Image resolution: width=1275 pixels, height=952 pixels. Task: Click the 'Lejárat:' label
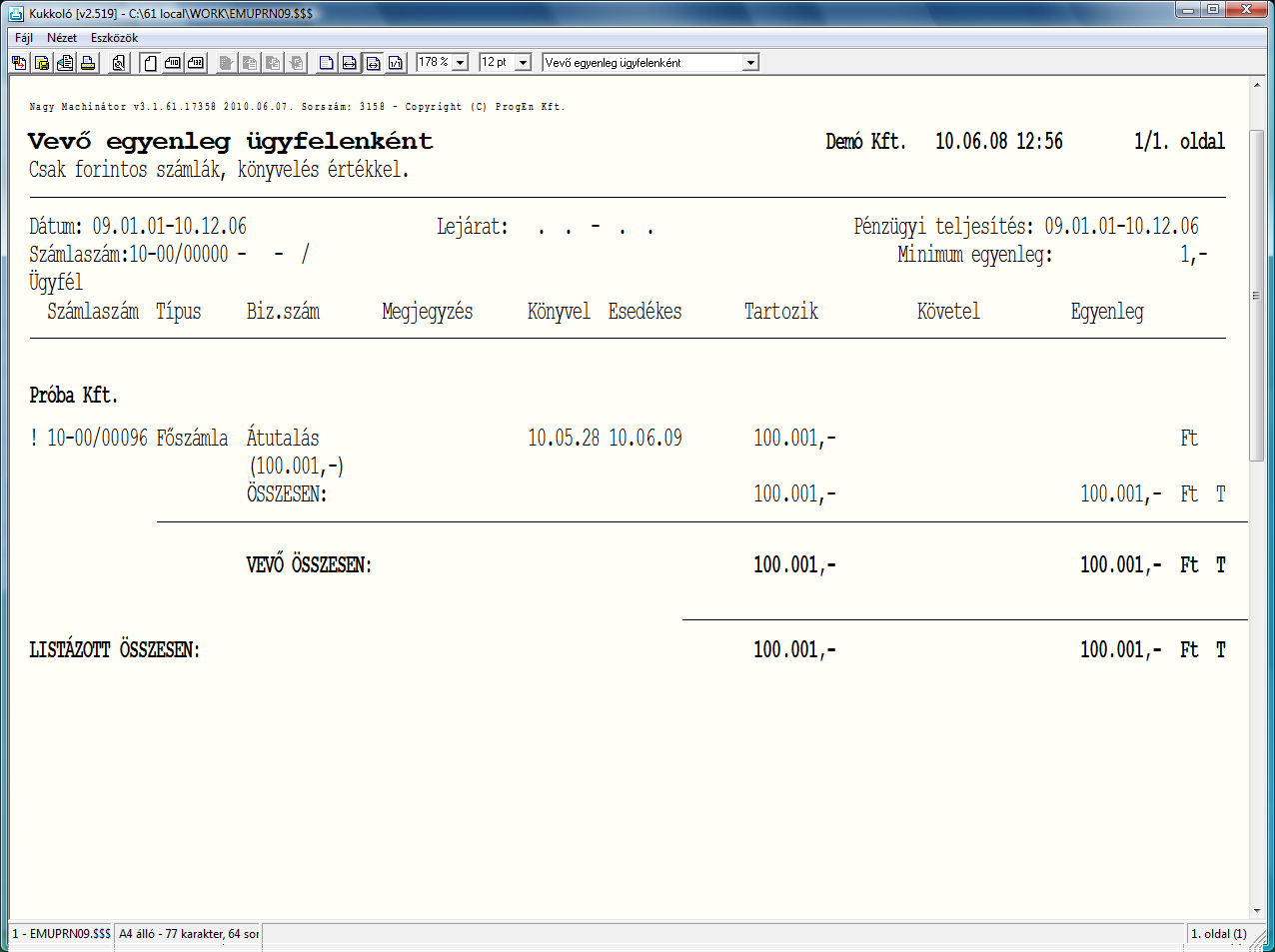(473, 227)
